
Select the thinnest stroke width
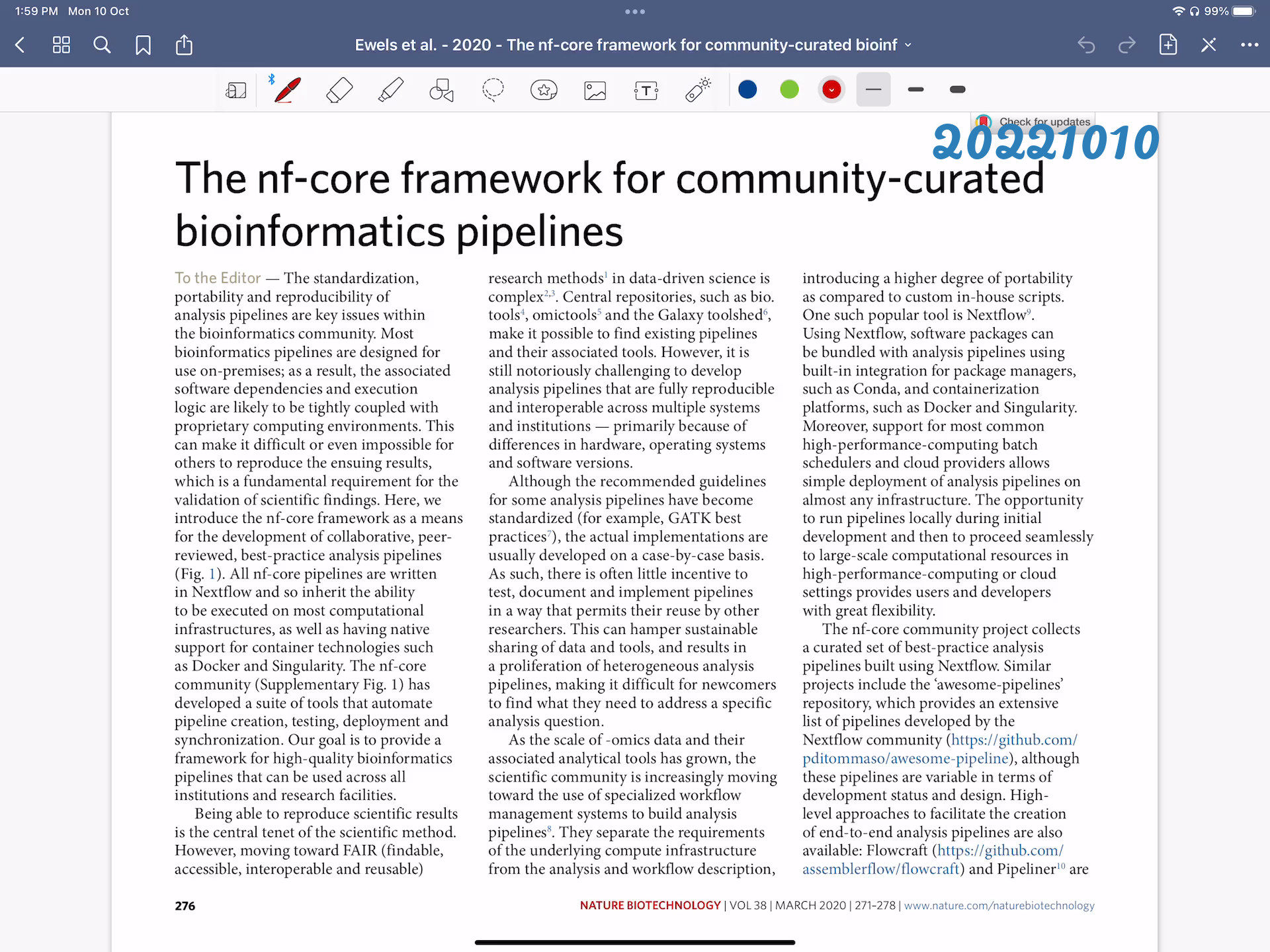tap(873, 90)
